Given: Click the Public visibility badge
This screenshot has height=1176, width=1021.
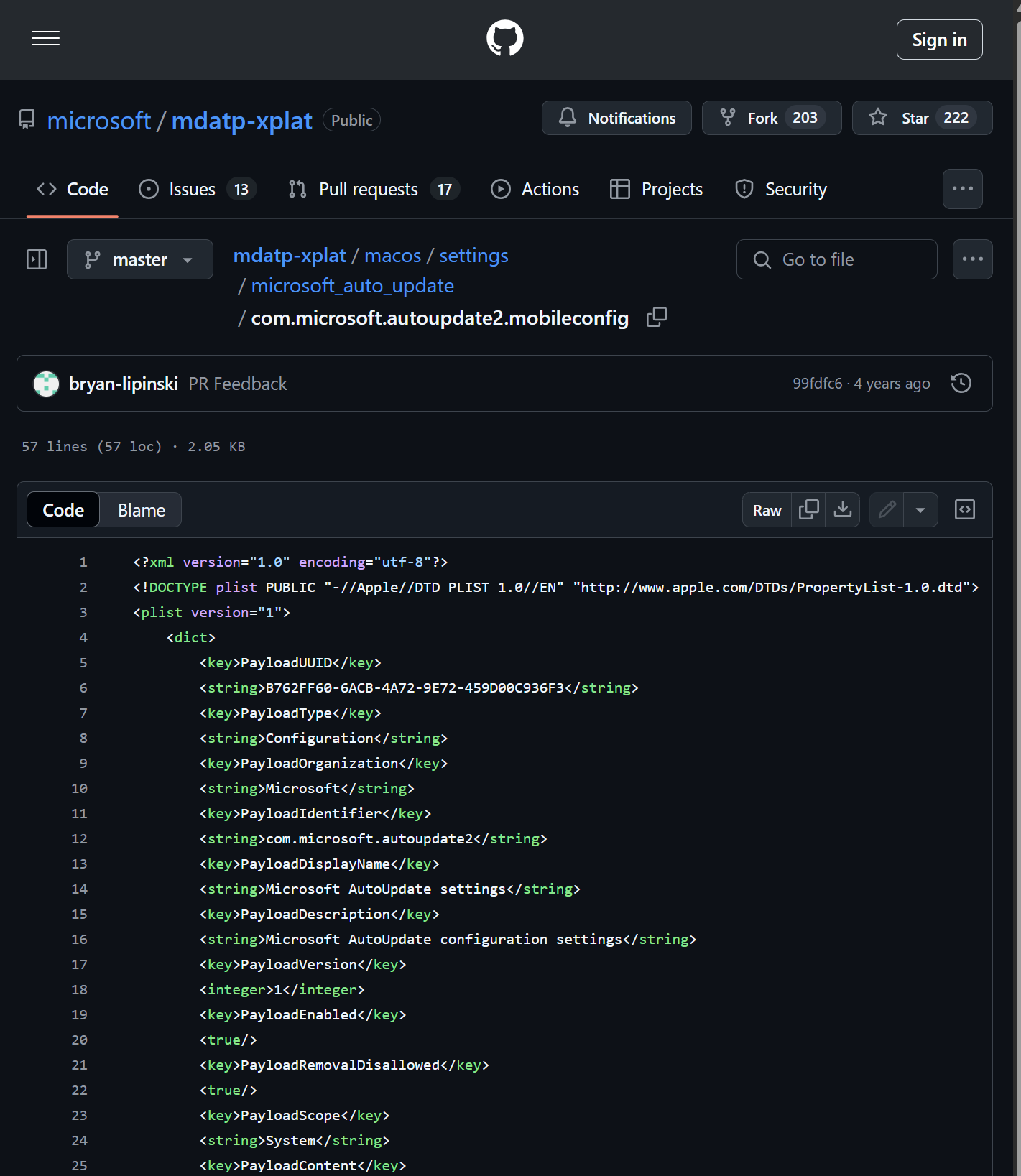Looking at the screenshot, I should point(351,120).
